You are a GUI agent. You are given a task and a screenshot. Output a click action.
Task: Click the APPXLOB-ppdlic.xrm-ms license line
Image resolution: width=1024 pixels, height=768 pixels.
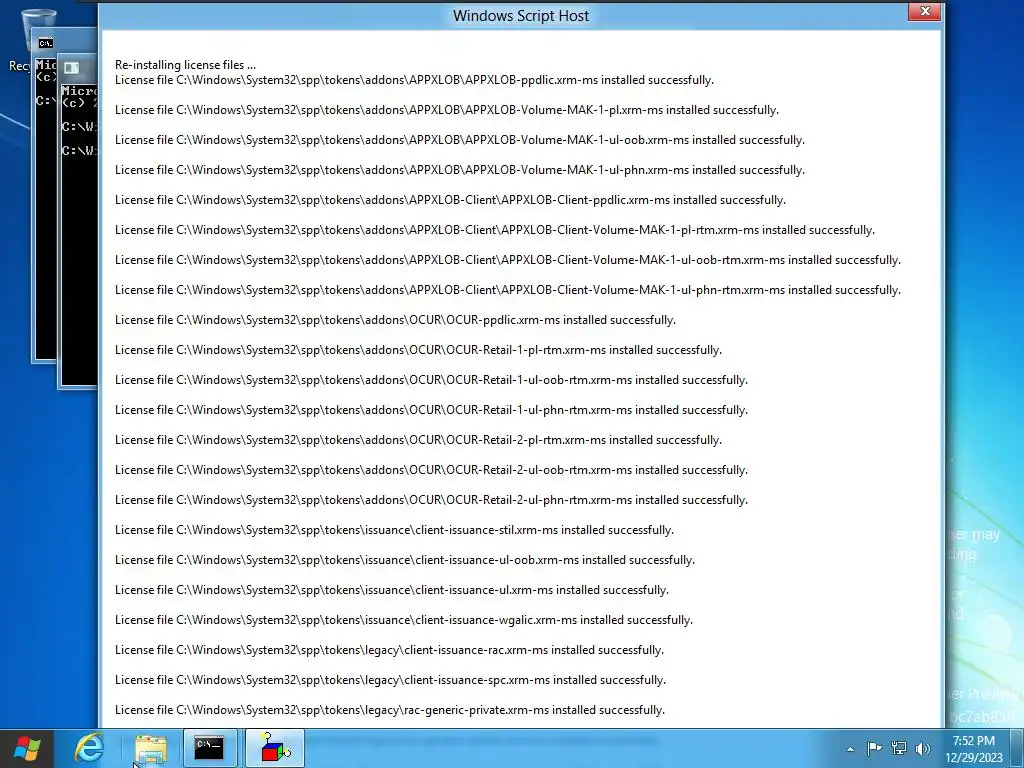414,80
